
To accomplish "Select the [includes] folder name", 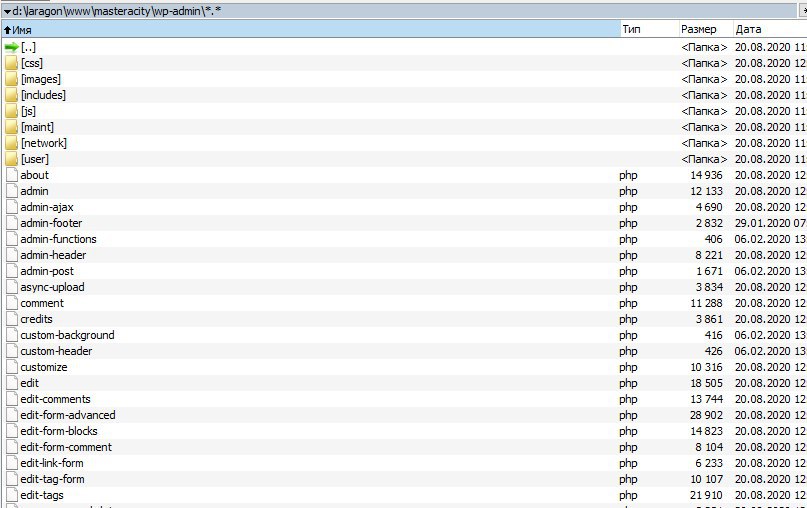I will click(x=43, y=95).
